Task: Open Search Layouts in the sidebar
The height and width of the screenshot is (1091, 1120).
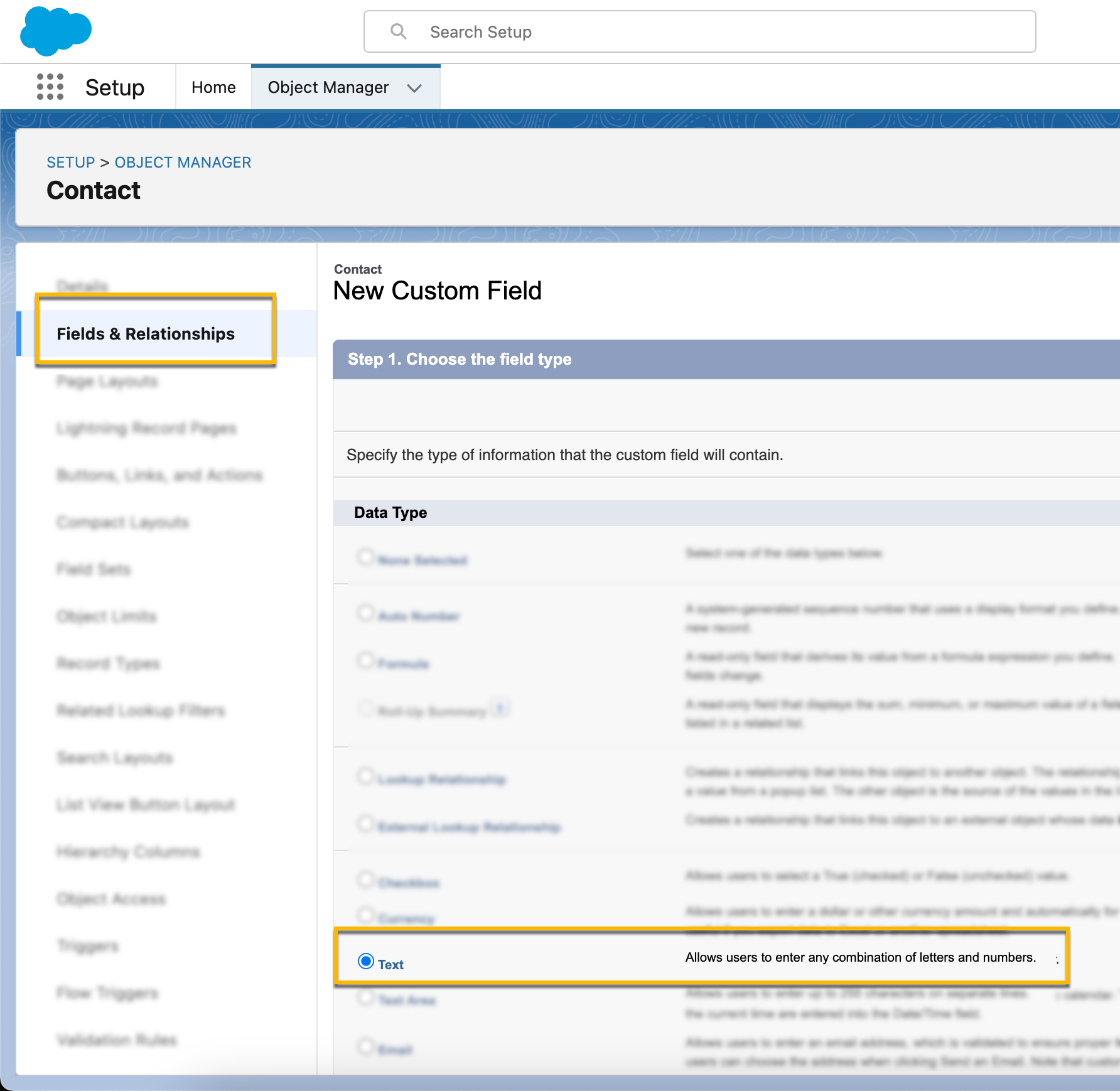Action: coord(114,758)
